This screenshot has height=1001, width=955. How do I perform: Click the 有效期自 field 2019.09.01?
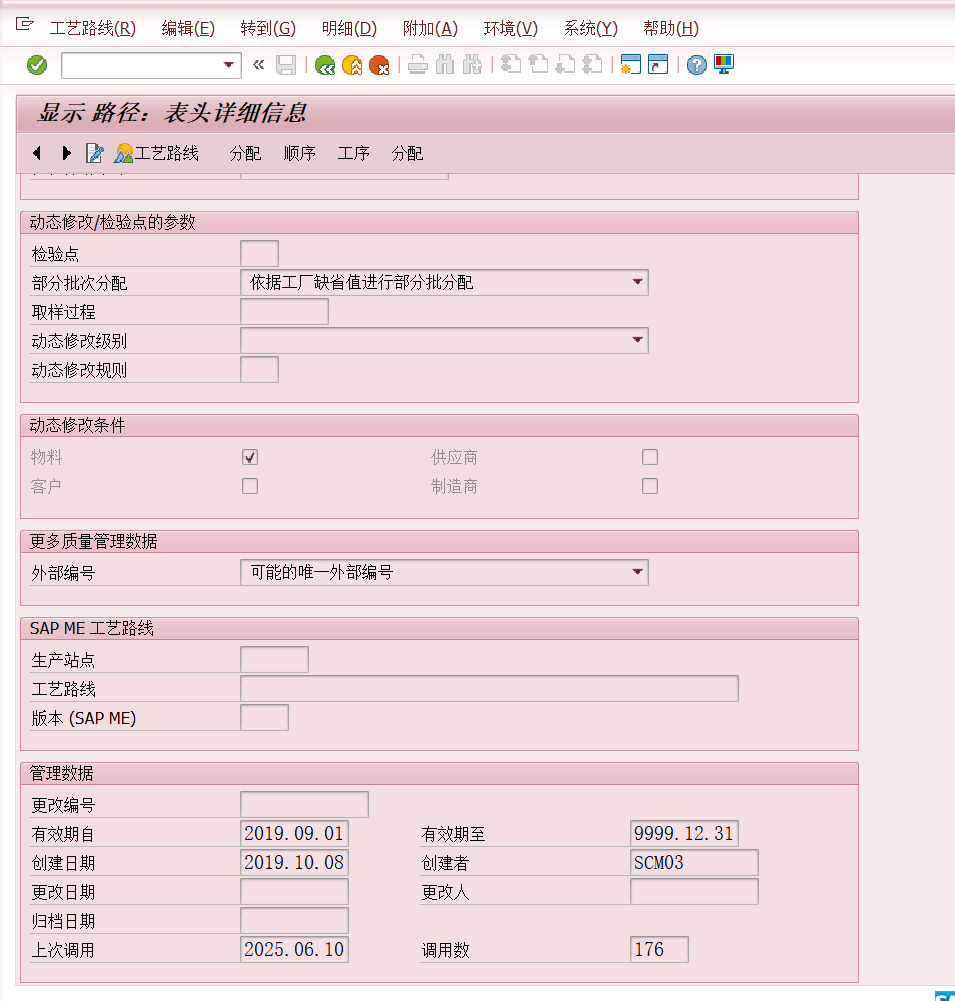(x=294, y=834)
